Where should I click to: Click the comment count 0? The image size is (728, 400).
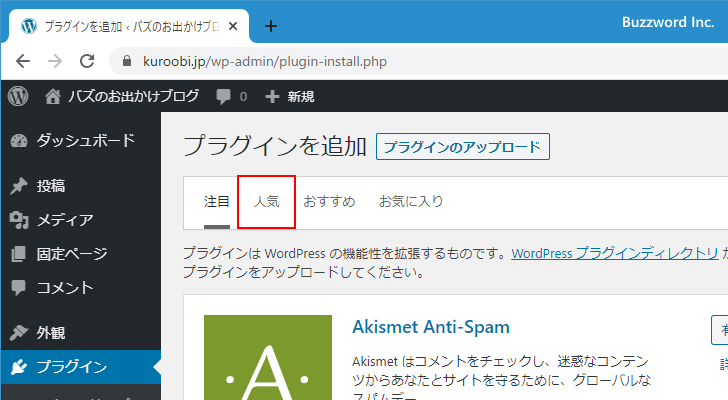(243, 97)
